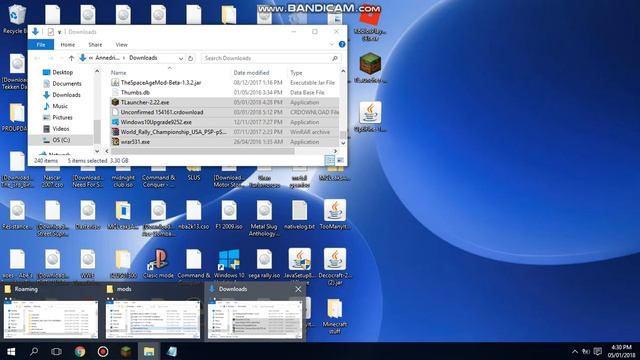Refresh the Downloads folder listing
This screenshot has width=640, height=360.
point(191,58)
